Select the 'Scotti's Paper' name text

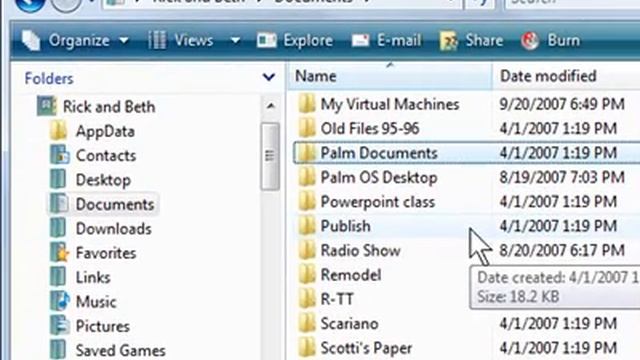coord(366,348)
